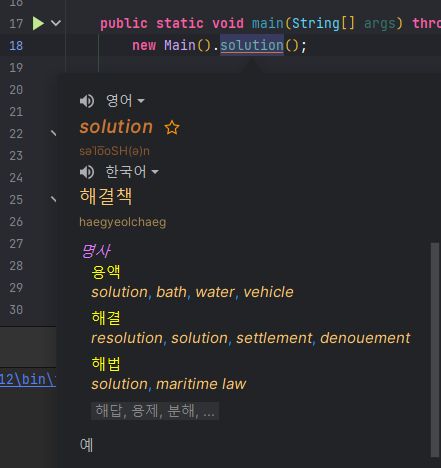Screen dimensions: 441x468
Task: Play Korean pronunciation of 해결책
Action: [x=87, y=172]
